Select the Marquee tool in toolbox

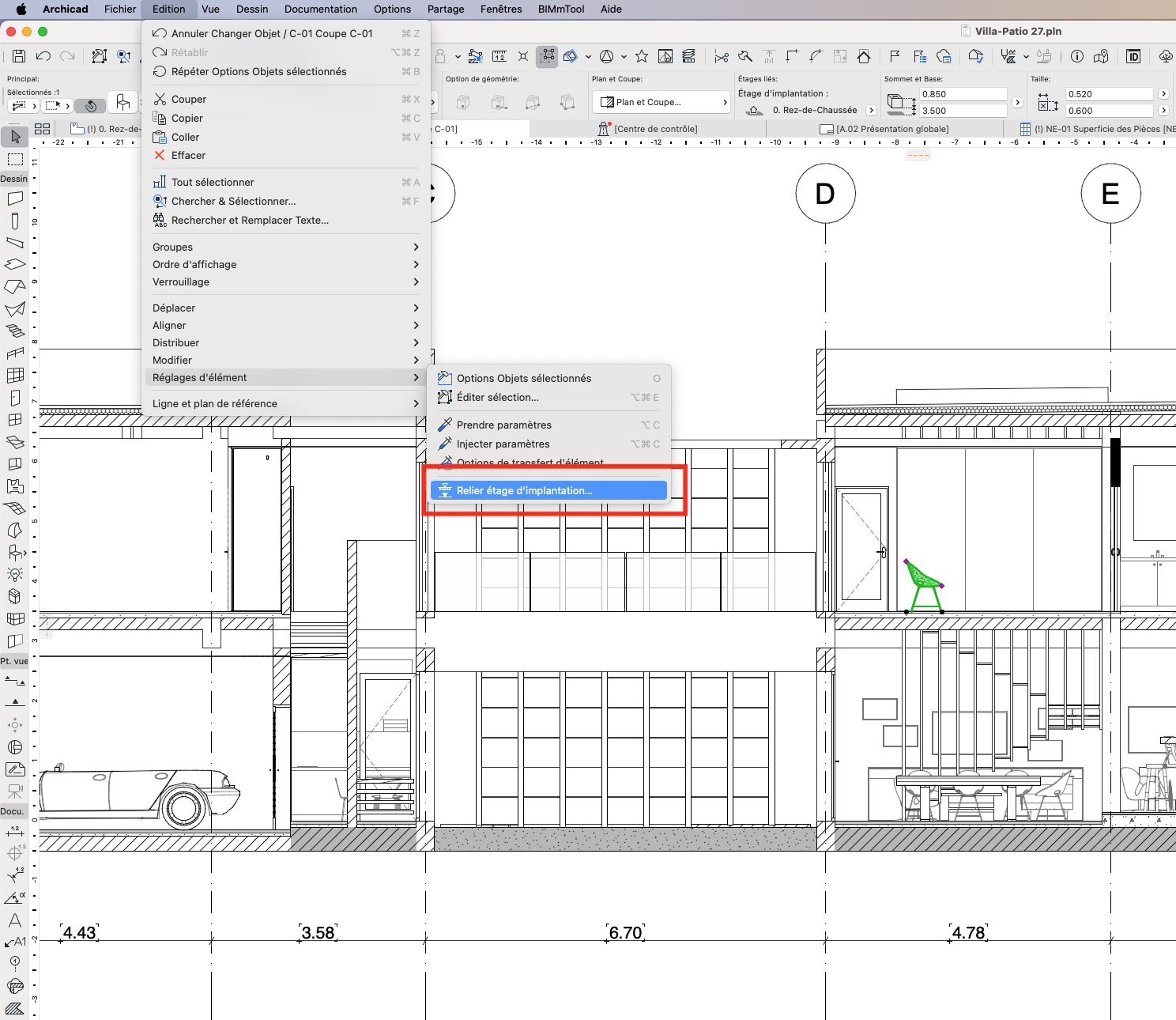(x=15, y=160)
